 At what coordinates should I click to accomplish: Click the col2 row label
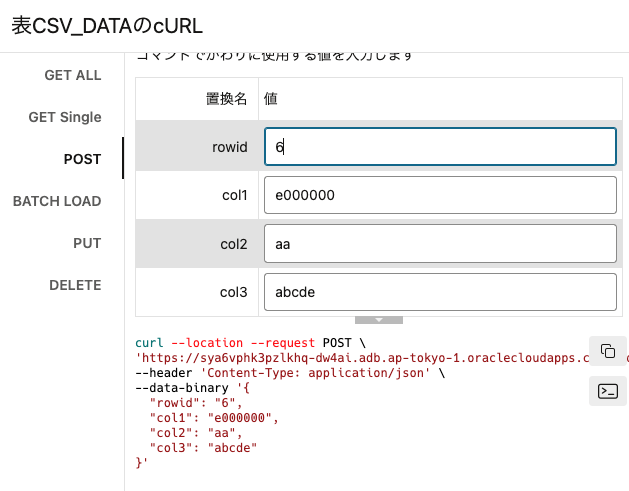pyautogui.click(x=233, y=244)
